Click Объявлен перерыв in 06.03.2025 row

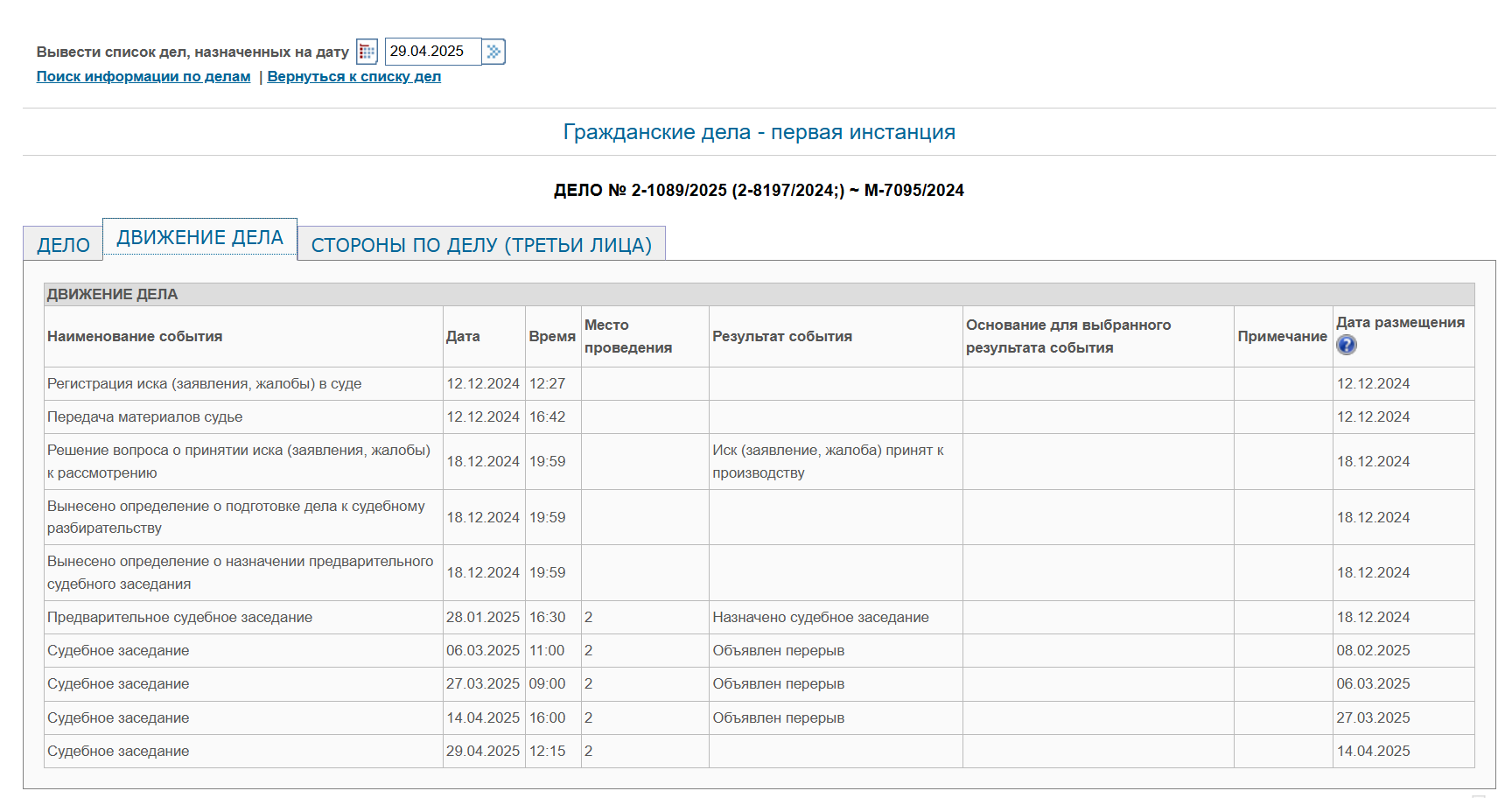pyautogui.click(x=779, y=651)
